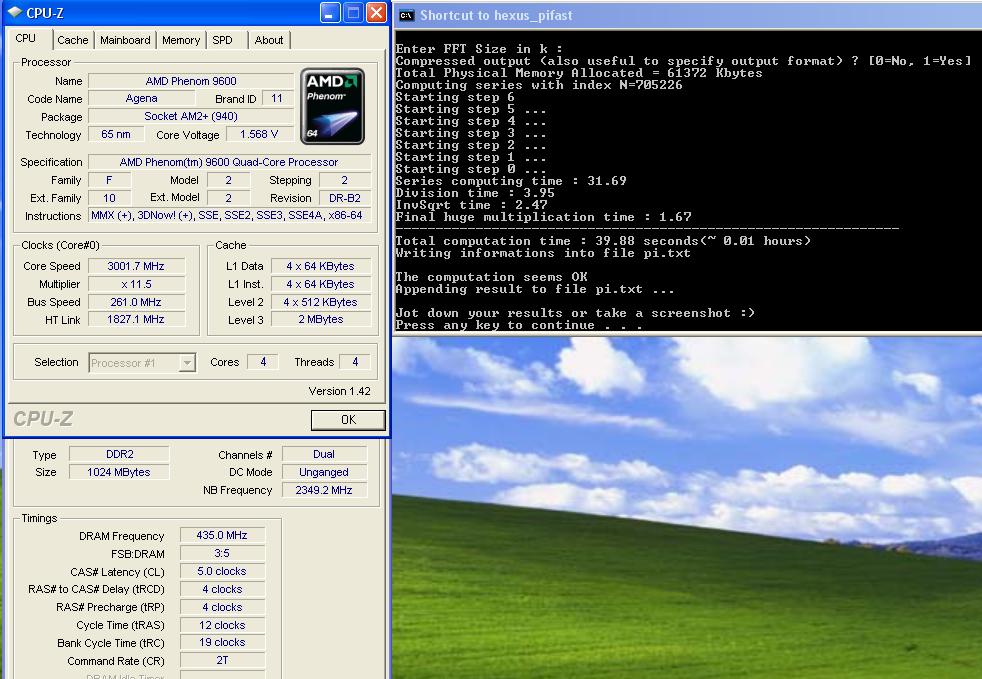Viewport: 982px width, 679px height.
Task: Click the Socket AM2+ (940) package value
Action: 191,117
